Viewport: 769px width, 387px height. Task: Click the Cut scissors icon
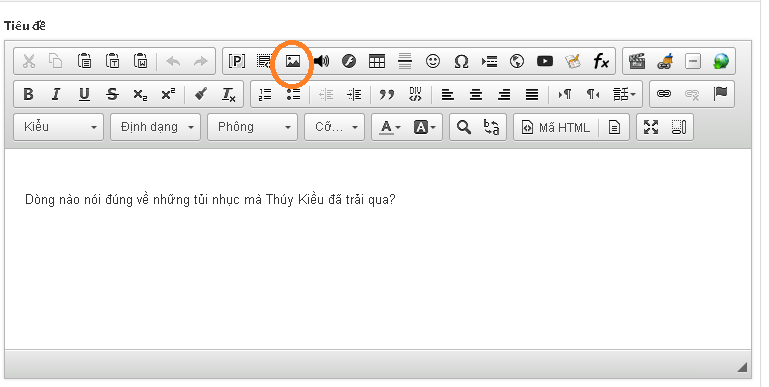[x=29, y=61]
